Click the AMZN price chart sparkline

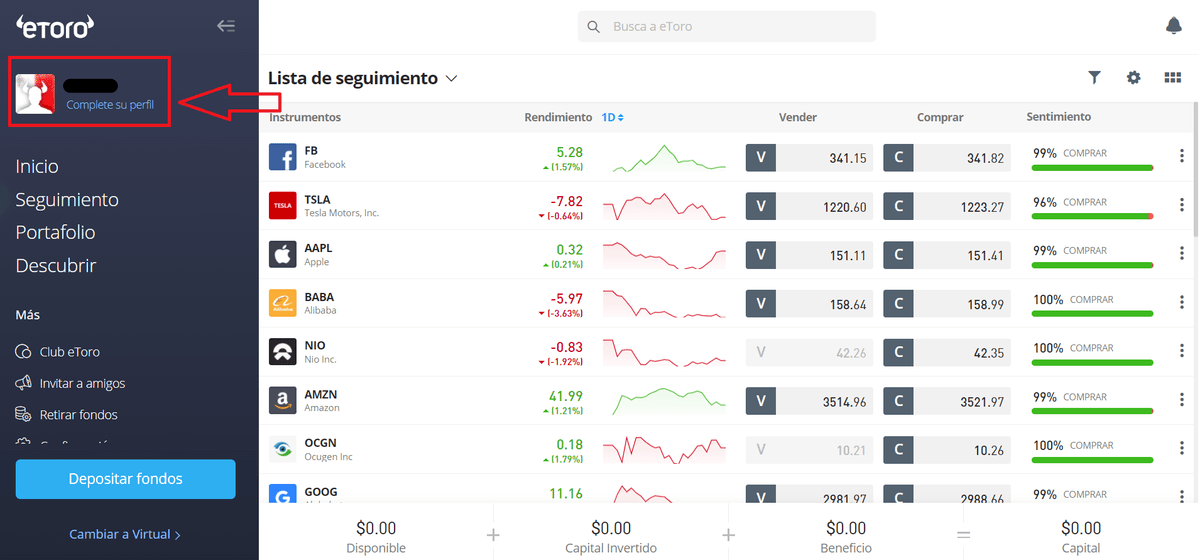(x=670, y=401)
